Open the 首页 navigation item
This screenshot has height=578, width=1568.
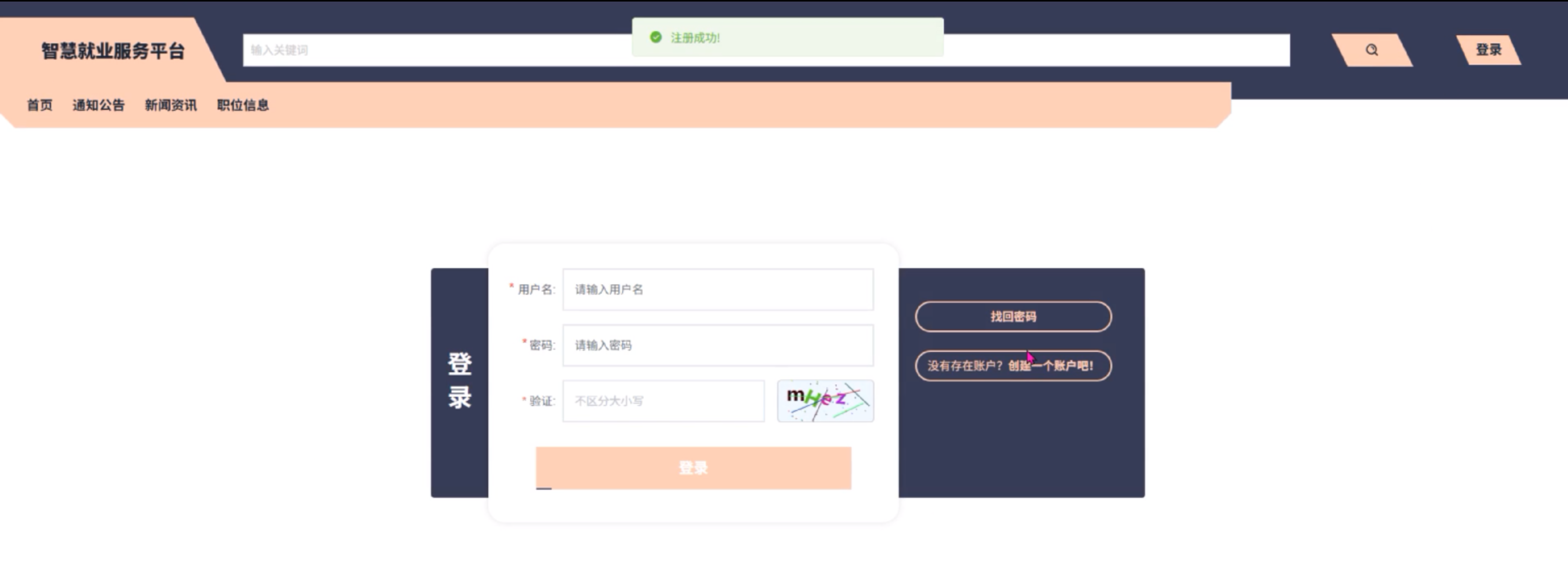[x=39, y=105]
